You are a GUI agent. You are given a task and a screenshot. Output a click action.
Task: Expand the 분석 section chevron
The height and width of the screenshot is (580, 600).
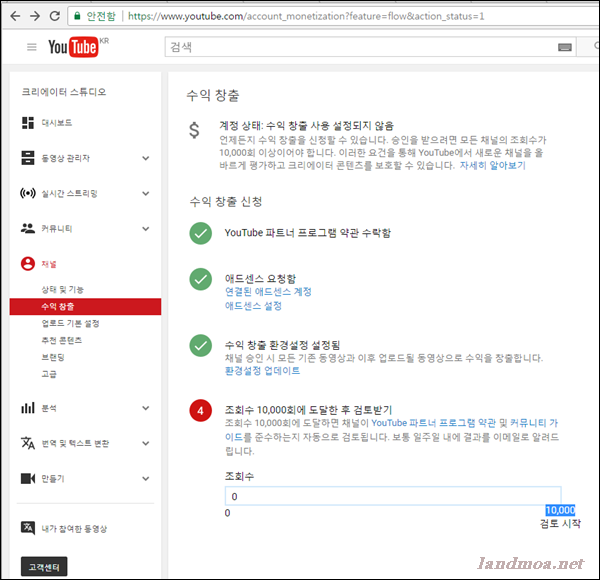[146, 408]
